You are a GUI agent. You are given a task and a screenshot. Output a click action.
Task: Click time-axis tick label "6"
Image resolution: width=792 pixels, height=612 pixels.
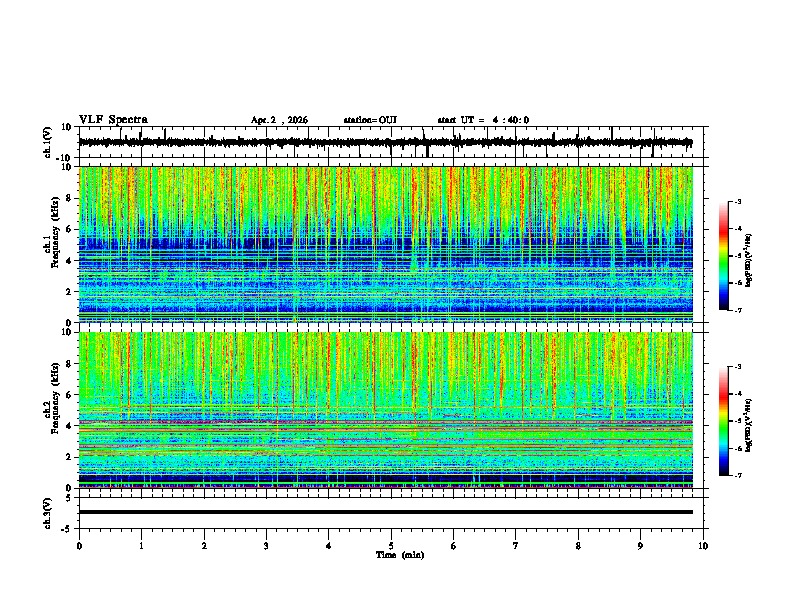click(453, 546)
